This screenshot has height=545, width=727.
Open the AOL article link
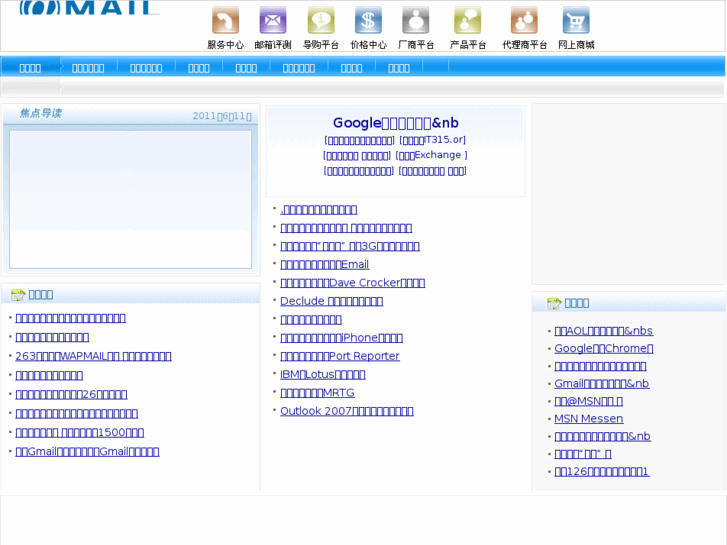(604, 331)
